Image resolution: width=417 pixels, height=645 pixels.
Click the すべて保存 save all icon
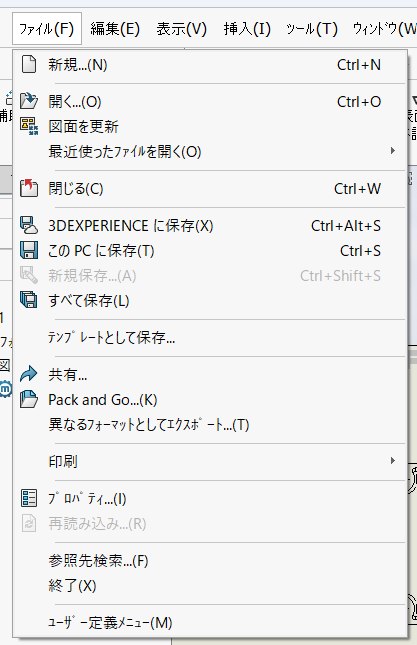click(29, 300)
